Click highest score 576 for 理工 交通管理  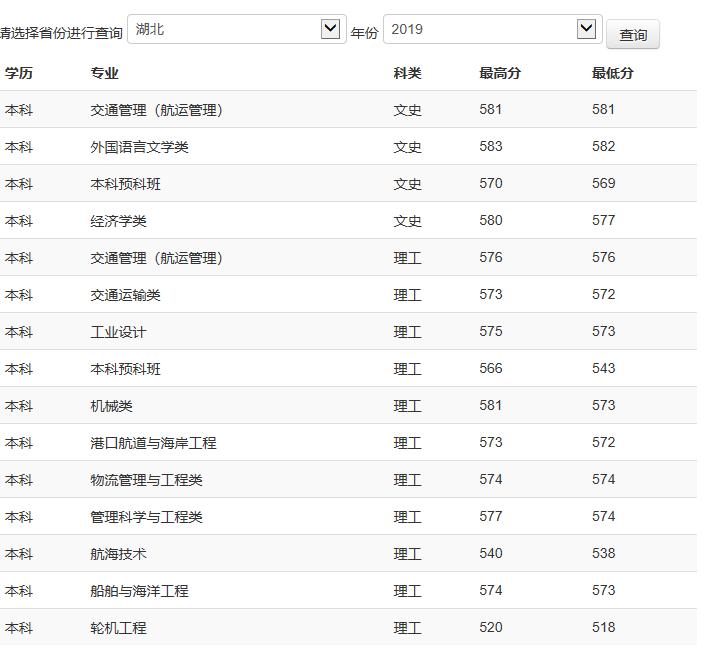[491, 257]
